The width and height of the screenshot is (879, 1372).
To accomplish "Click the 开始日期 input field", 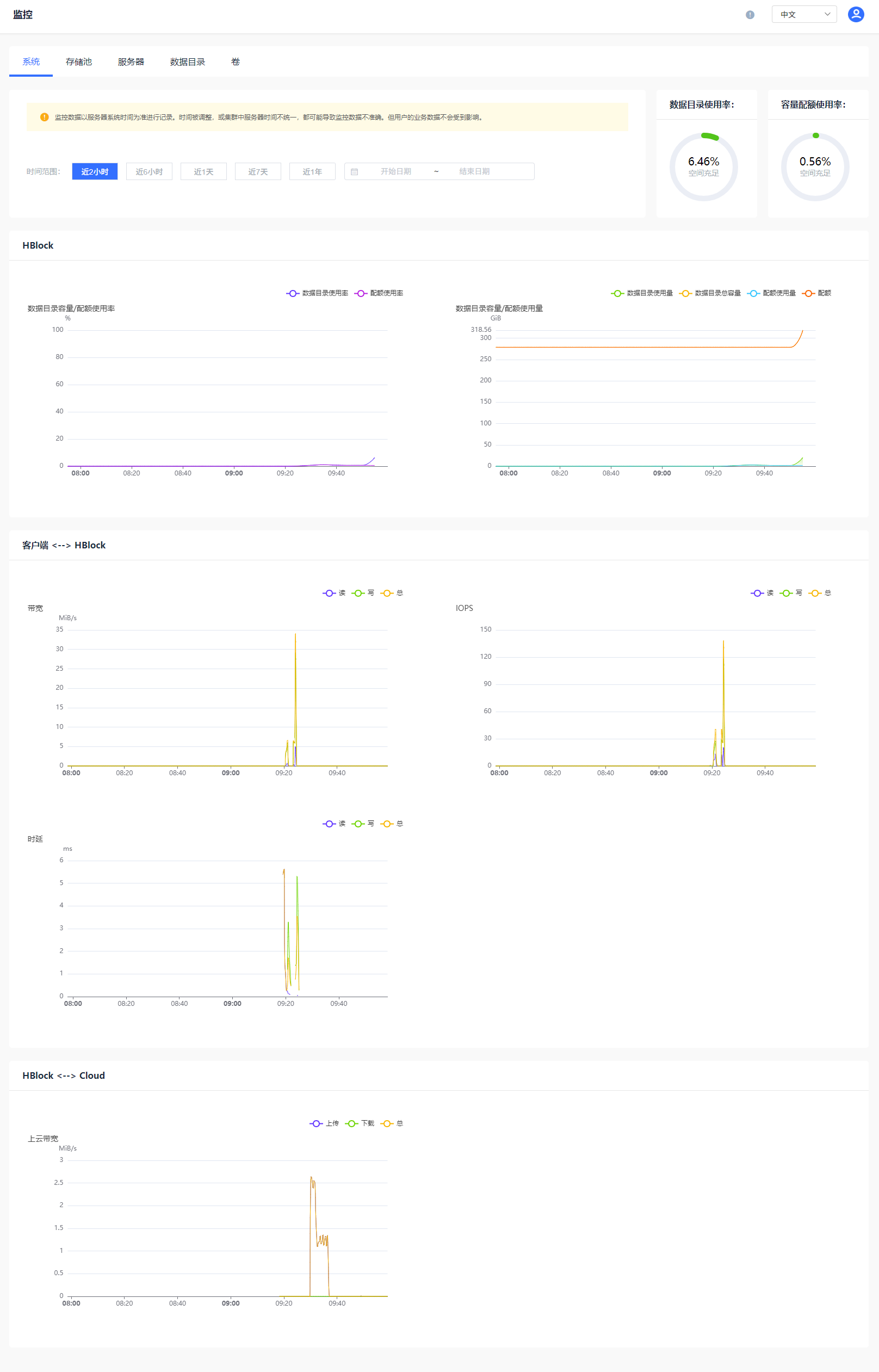I will click(x=395, y=172).
